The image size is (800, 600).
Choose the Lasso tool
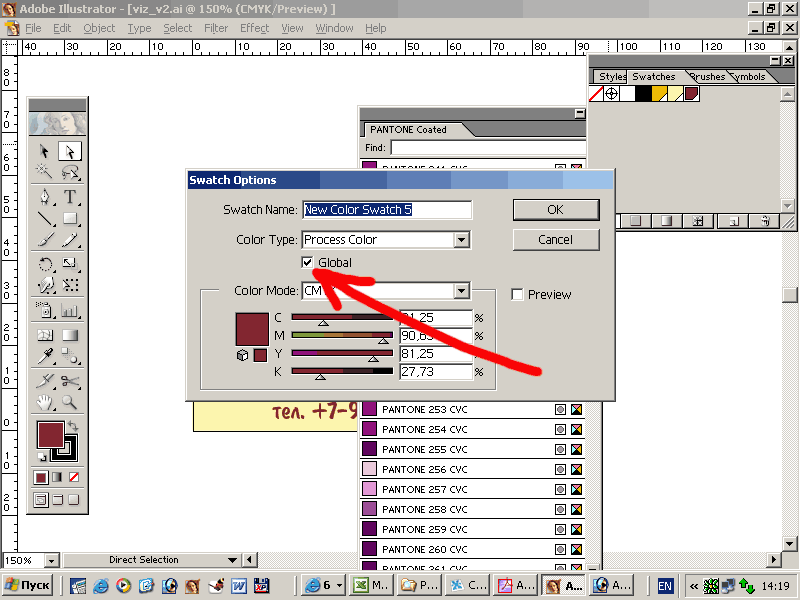click(70, 172)
